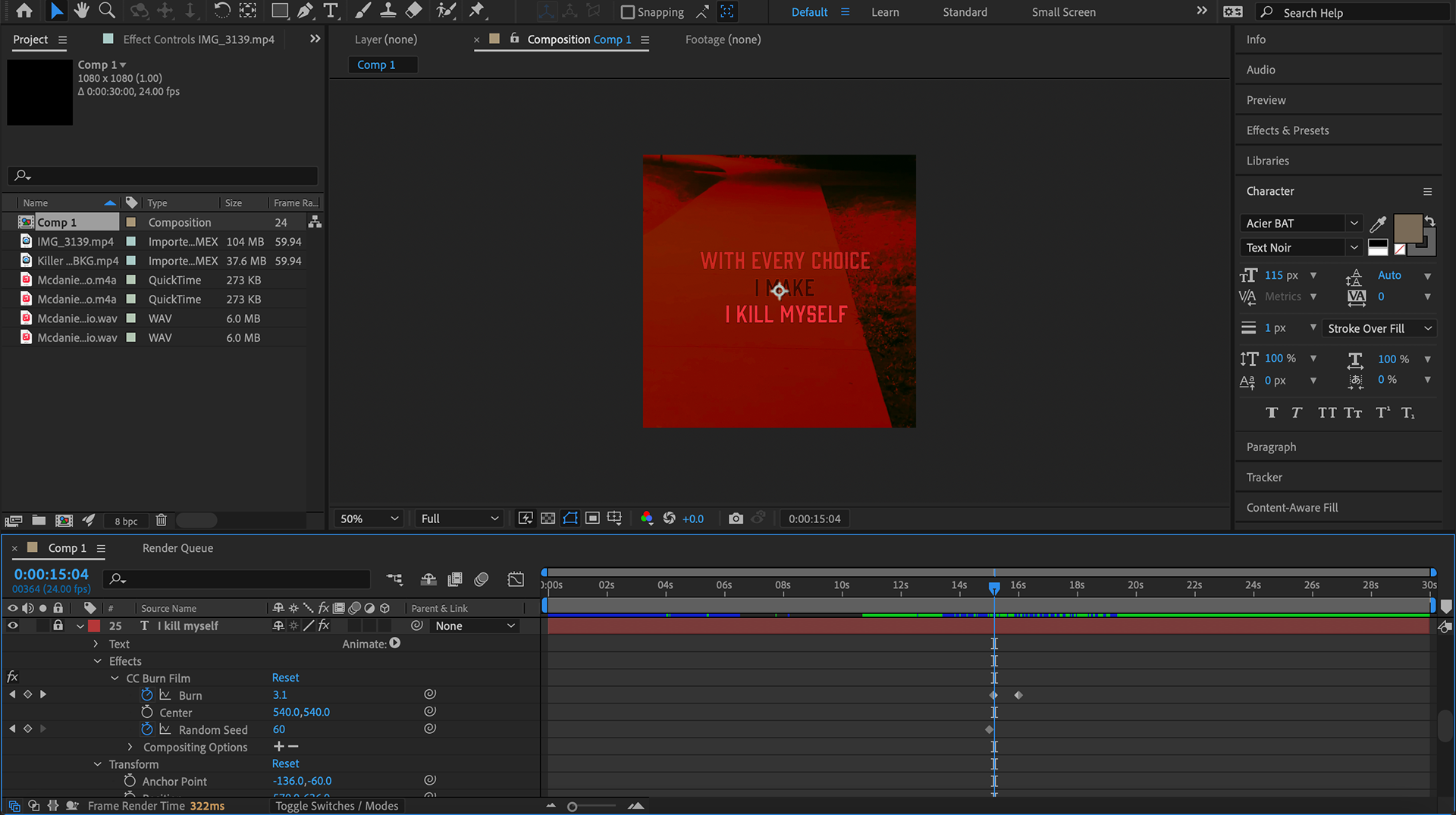Open the Stroke Over Fill dropdown
Image resolution: width=1456 pixels, height=815 pixels.
(x=1379, y=328)
